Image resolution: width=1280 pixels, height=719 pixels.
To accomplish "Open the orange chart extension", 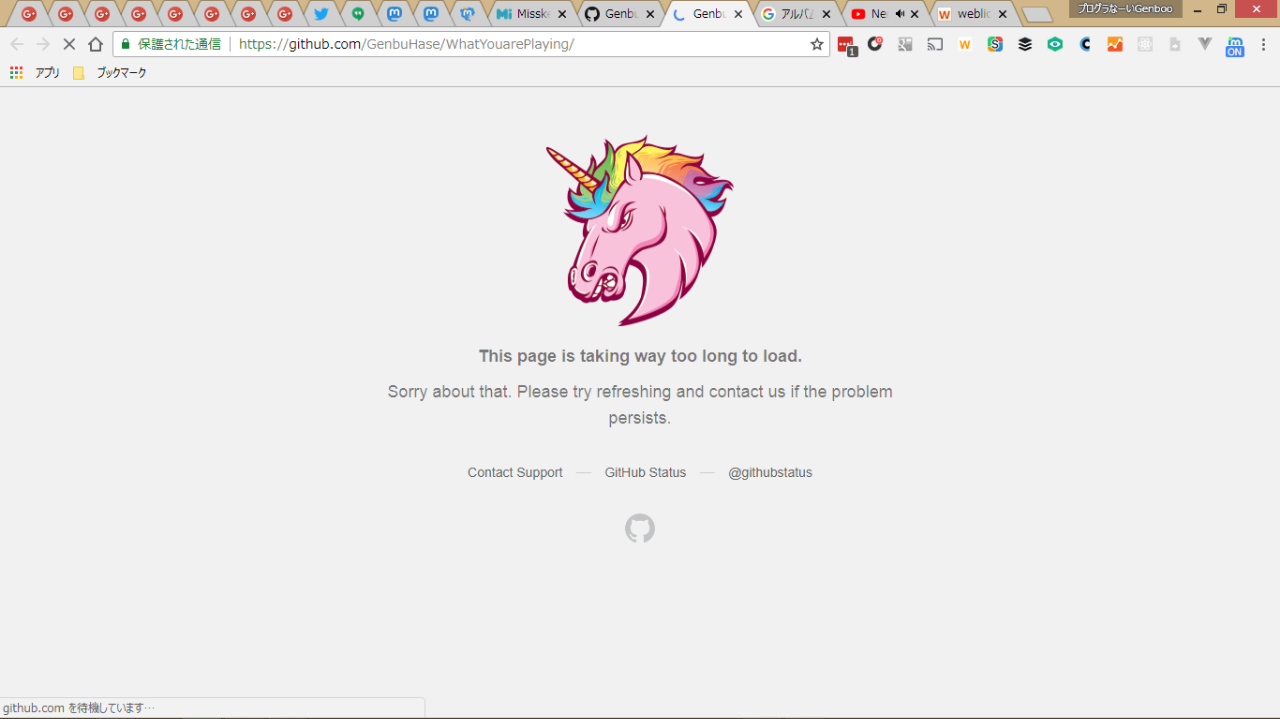I will [x=1115, y=44].
